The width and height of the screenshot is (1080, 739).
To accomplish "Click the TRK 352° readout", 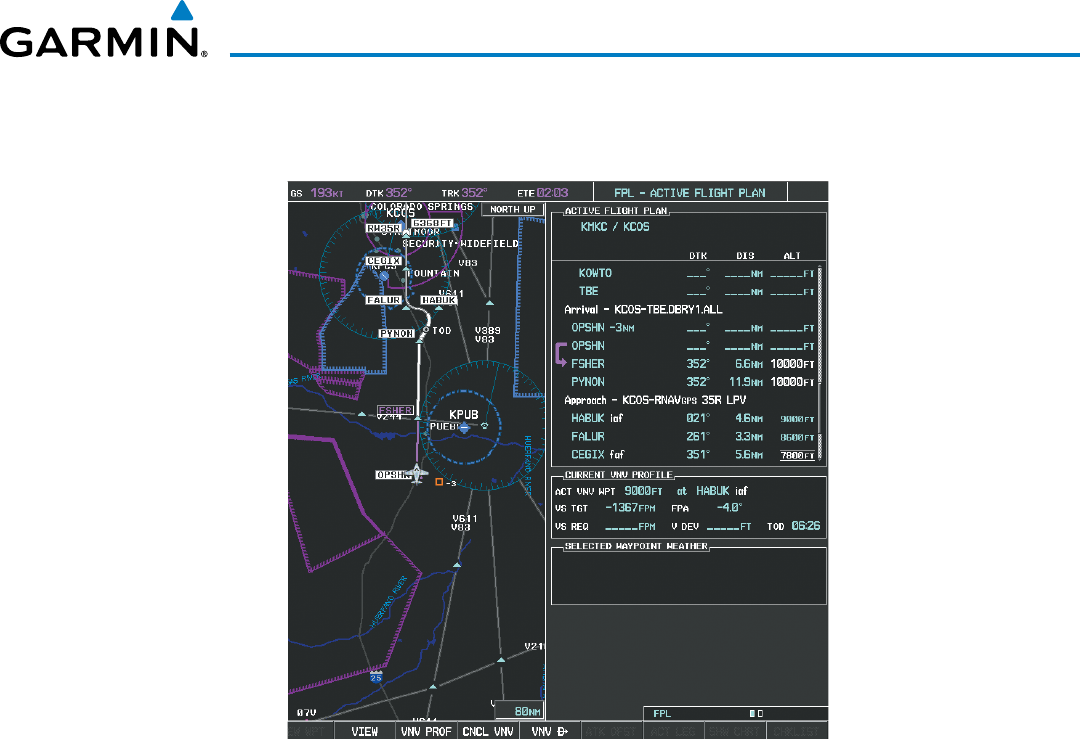I will click(464, 193).
